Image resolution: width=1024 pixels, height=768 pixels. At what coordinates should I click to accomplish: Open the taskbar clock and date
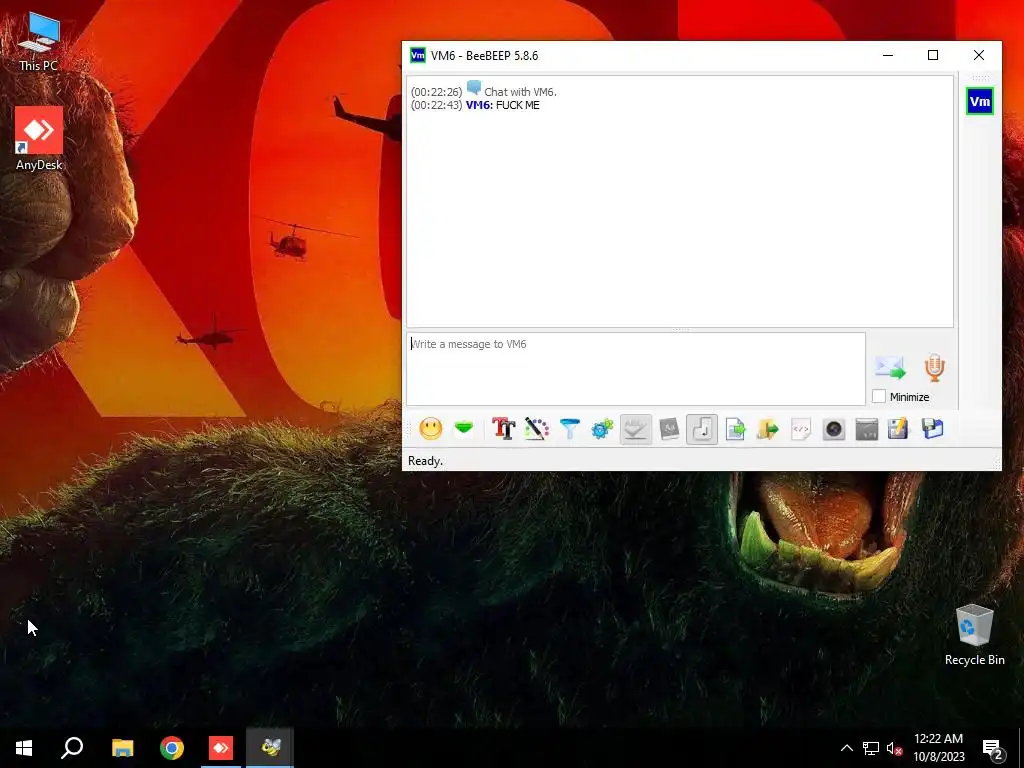coord(938,748)
